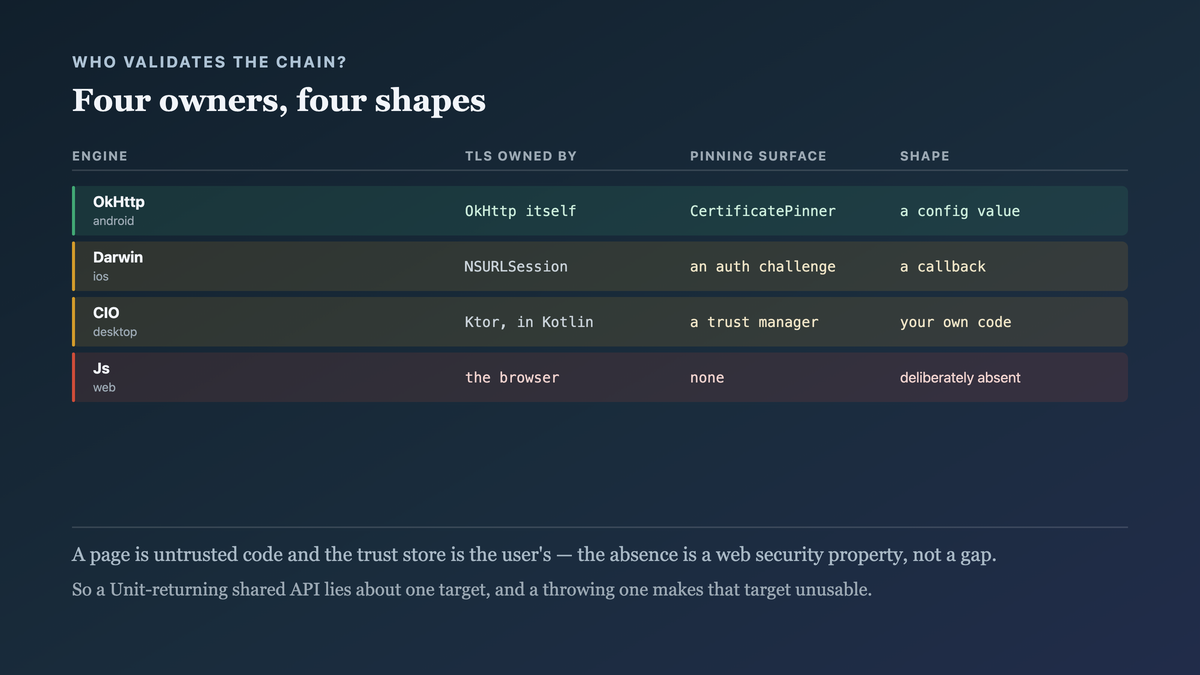Click the 'ios' platform label
This screenshot has width=1200, height=675.
(101, 276)
